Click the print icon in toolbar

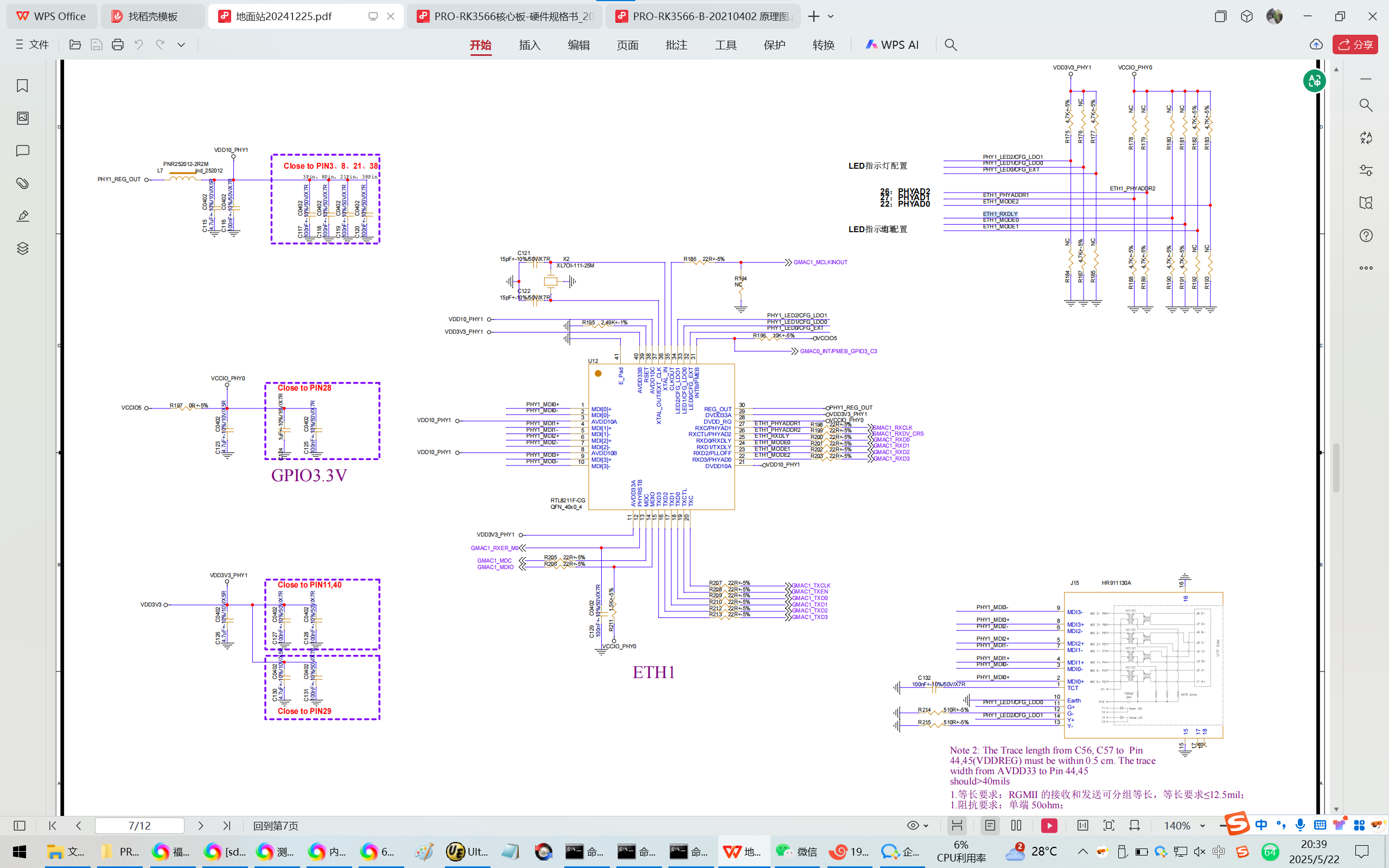click(118, 45)
